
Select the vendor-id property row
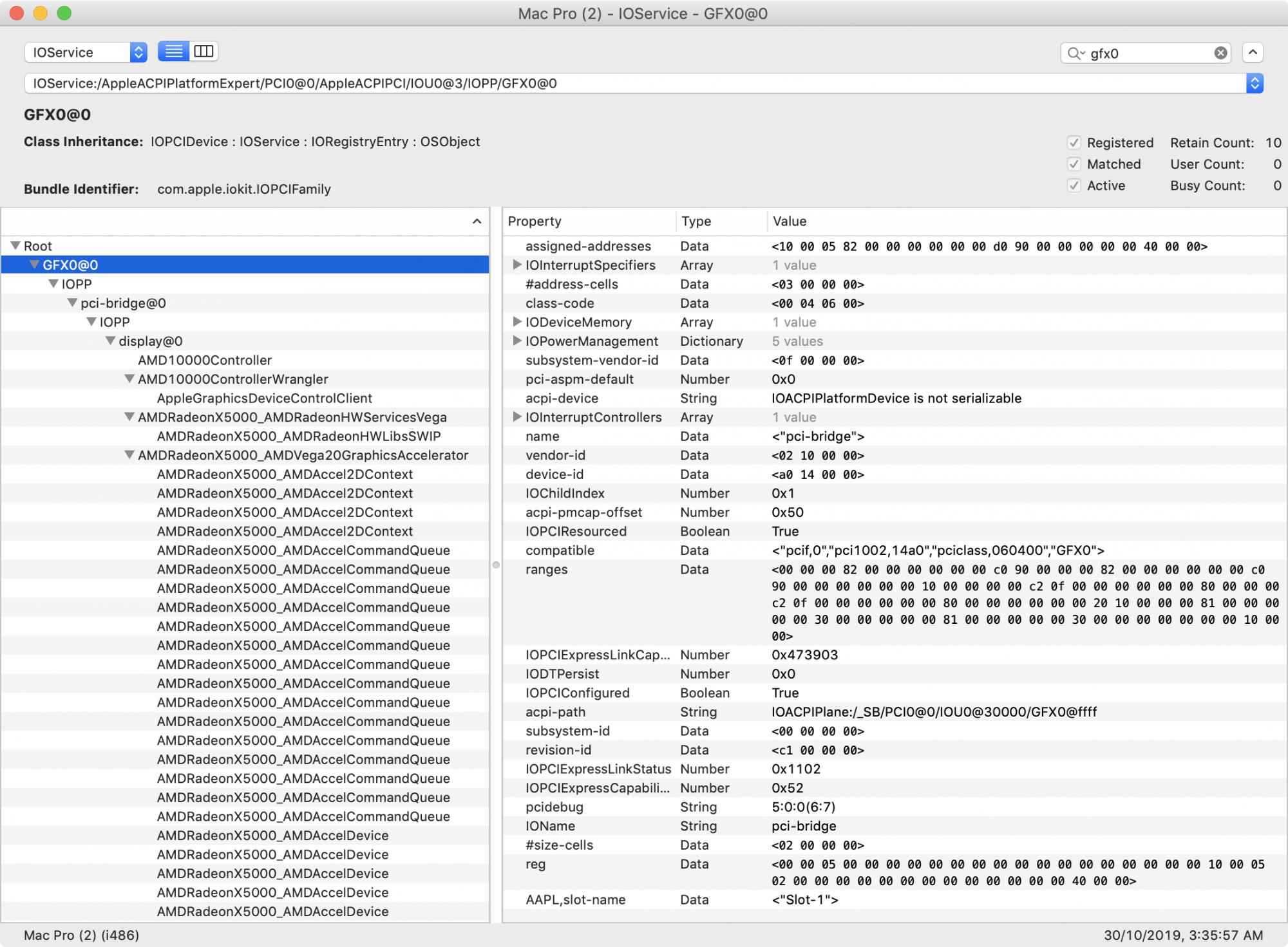[895, 455]
